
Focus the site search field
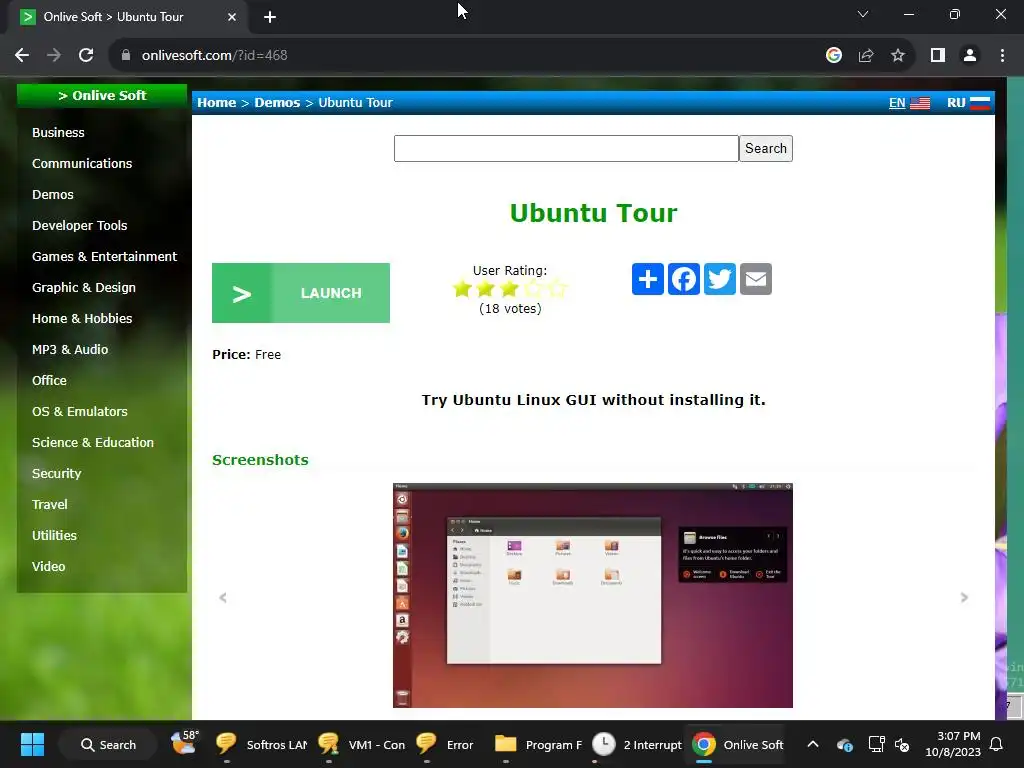[566, 148]
